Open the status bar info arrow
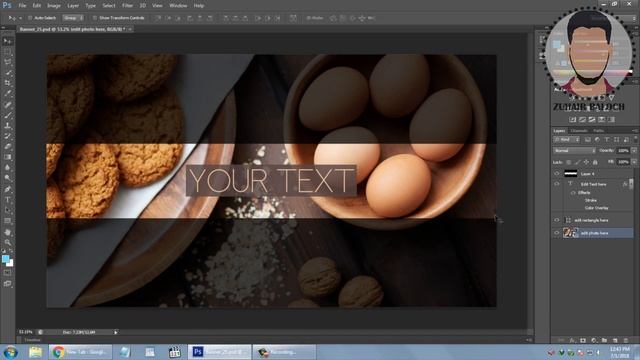 click(116, 332)
